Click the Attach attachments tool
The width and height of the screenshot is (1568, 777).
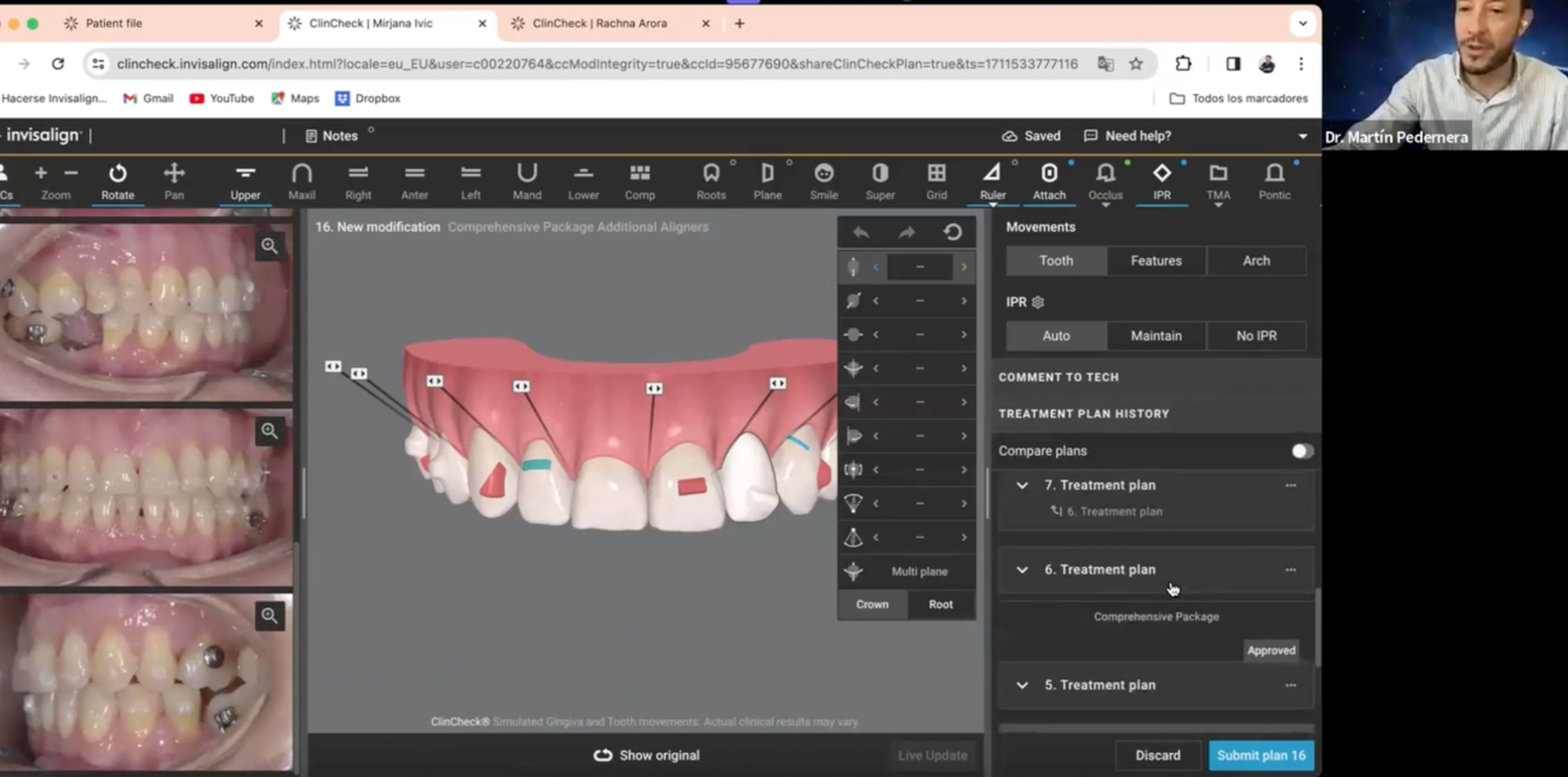1049,181
